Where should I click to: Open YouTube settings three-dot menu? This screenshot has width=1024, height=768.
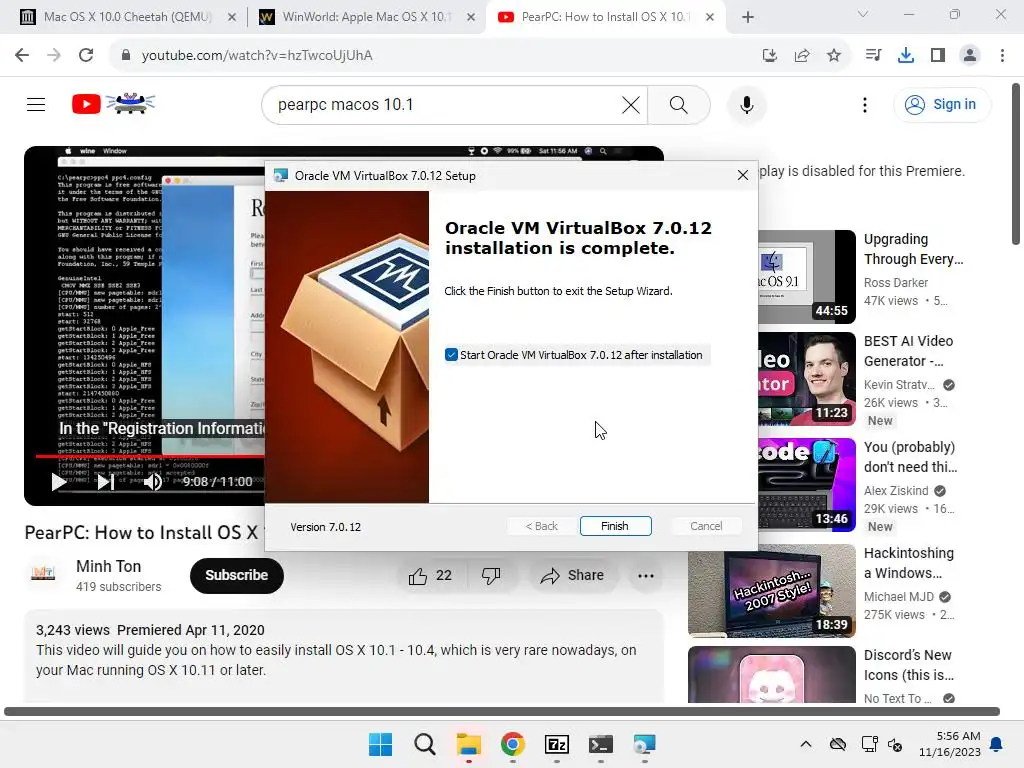[865, 104]
